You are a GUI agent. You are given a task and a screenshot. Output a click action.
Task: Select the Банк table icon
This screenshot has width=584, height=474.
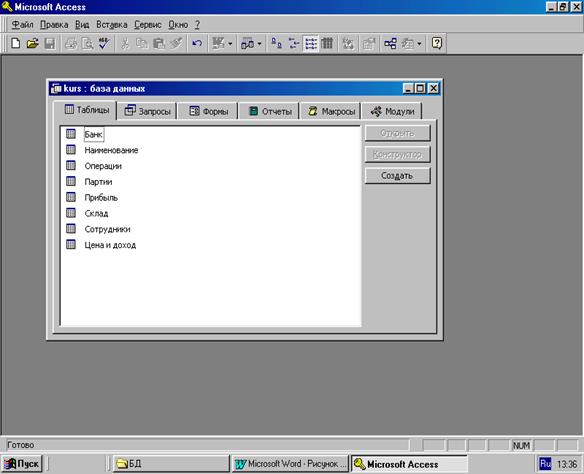point(71,134)
